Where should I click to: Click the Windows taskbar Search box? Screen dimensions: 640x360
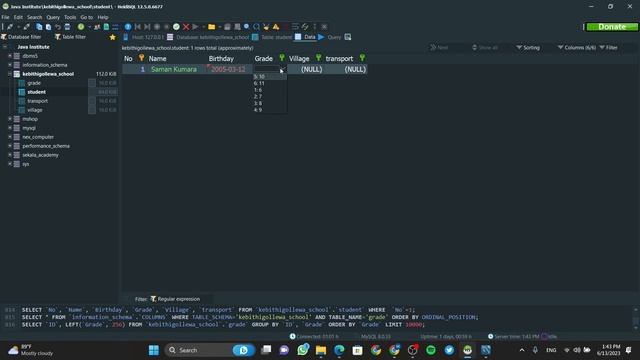coord(210,350)
